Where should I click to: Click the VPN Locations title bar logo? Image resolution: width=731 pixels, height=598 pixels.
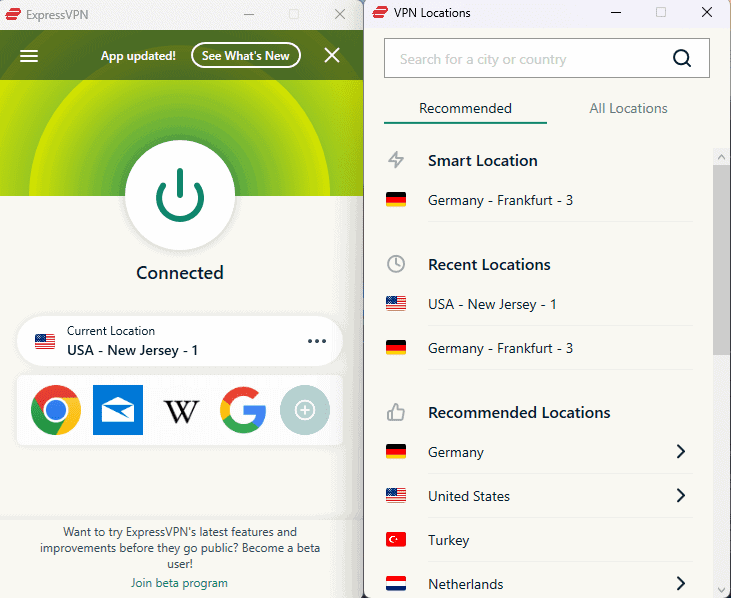pyautogui.click(x=380, y=13)
